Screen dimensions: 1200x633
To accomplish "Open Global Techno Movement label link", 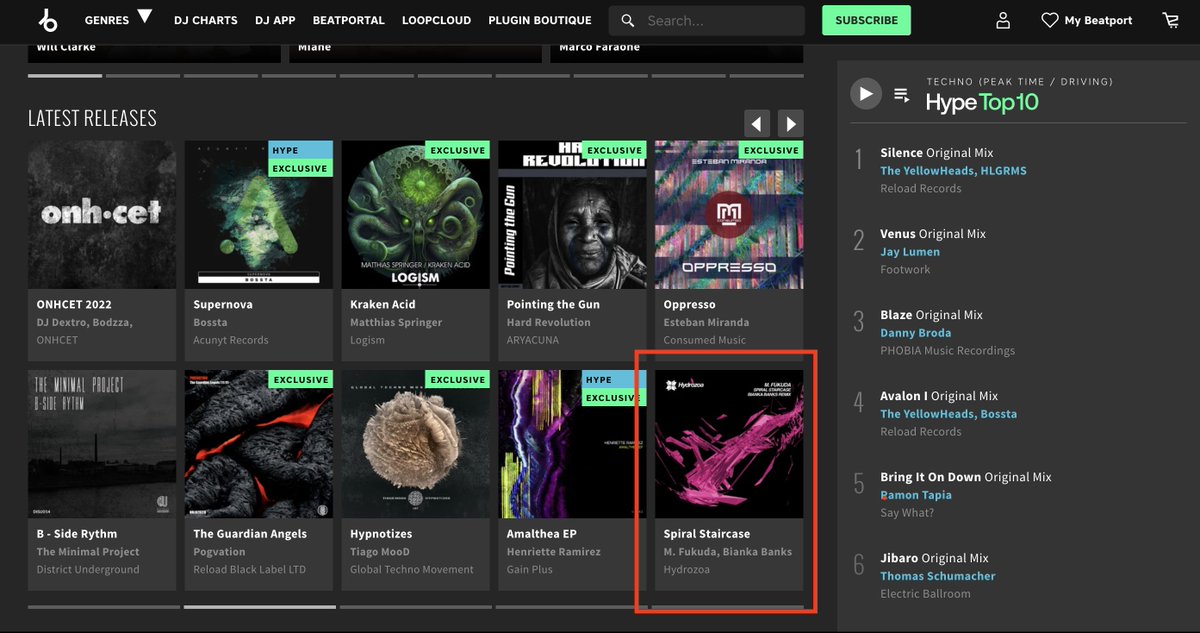I will click(x=412, y=570).
